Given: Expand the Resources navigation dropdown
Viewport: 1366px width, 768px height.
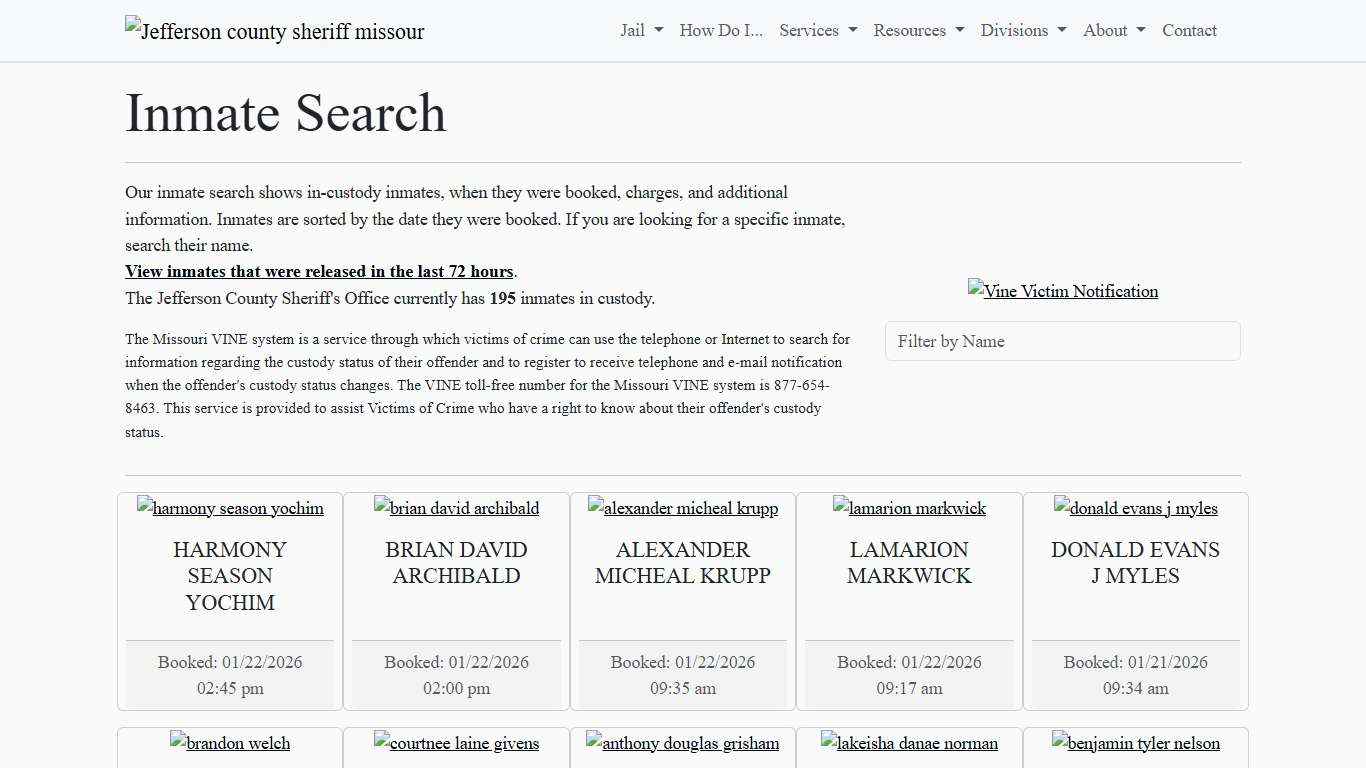Looking at the screenshot, I should 917,31.
